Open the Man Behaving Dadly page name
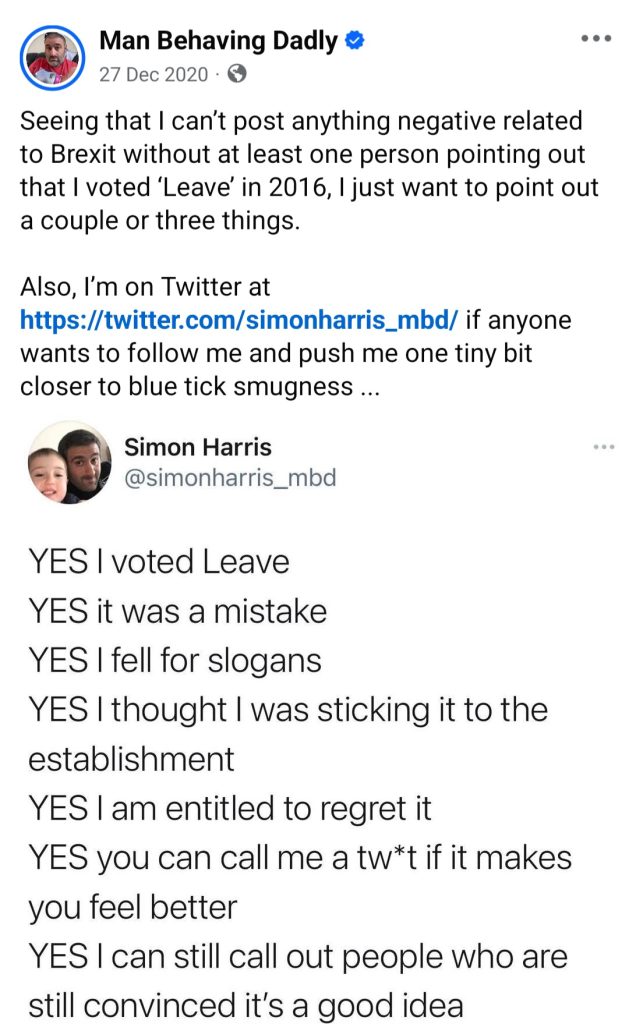Screen dimensions: 629x1024 point(218,41)
